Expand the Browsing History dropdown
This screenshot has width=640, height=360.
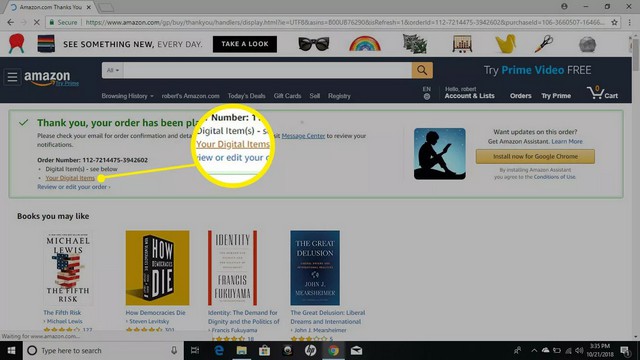click(x=127, y=96)
